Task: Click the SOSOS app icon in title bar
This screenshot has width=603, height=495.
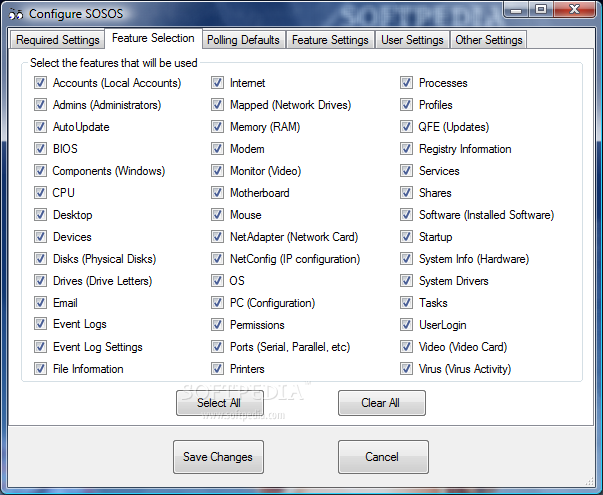Action: pos(16,14)
